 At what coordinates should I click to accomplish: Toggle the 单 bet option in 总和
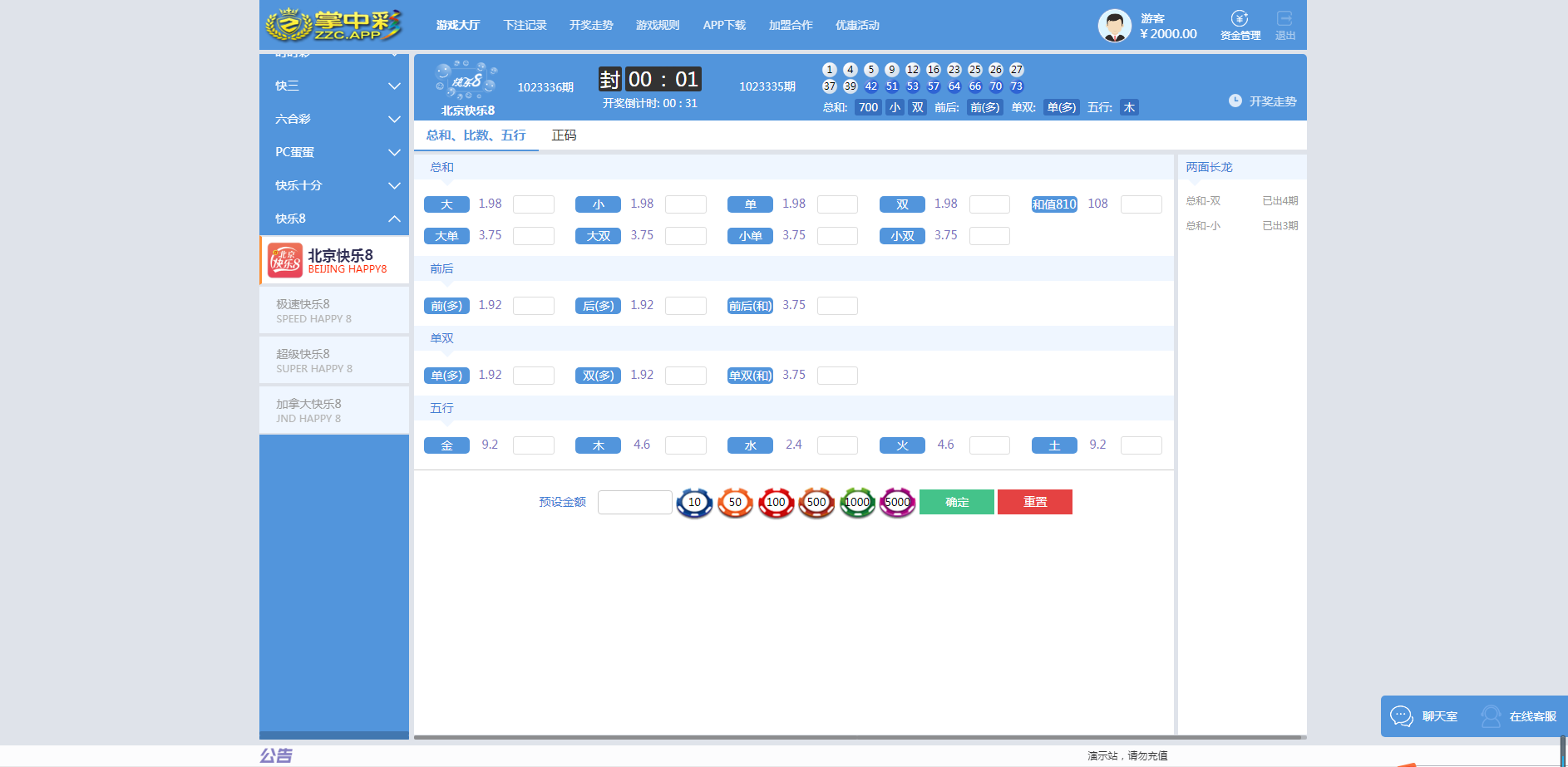click(x=751, y=204)
